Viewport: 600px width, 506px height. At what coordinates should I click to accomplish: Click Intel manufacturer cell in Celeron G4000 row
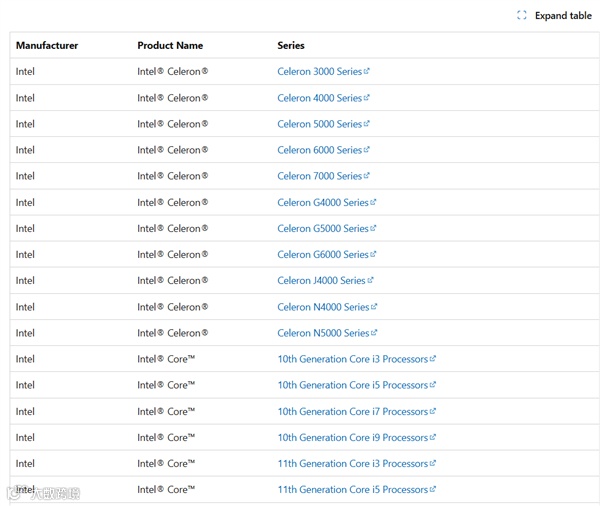[x=25, y=202]
